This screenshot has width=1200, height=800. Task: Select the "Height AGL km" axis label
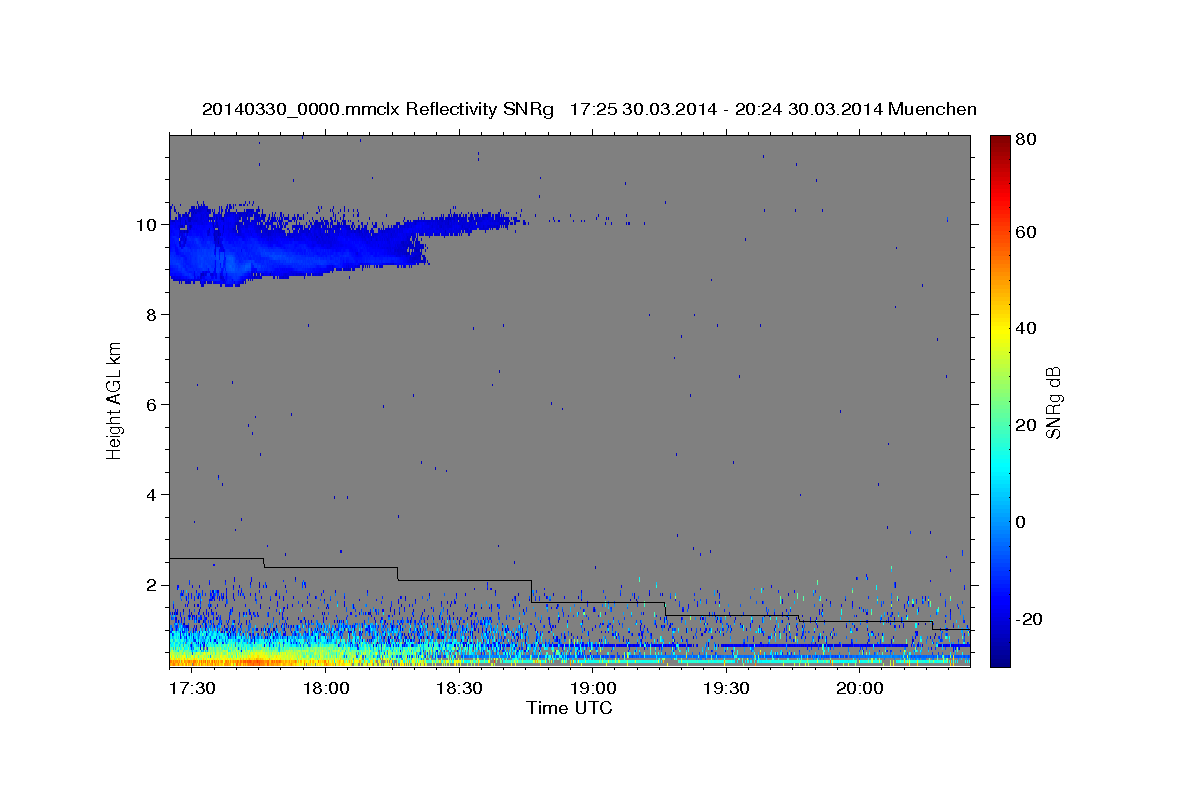pyautogui.click(x=114, y=400)
